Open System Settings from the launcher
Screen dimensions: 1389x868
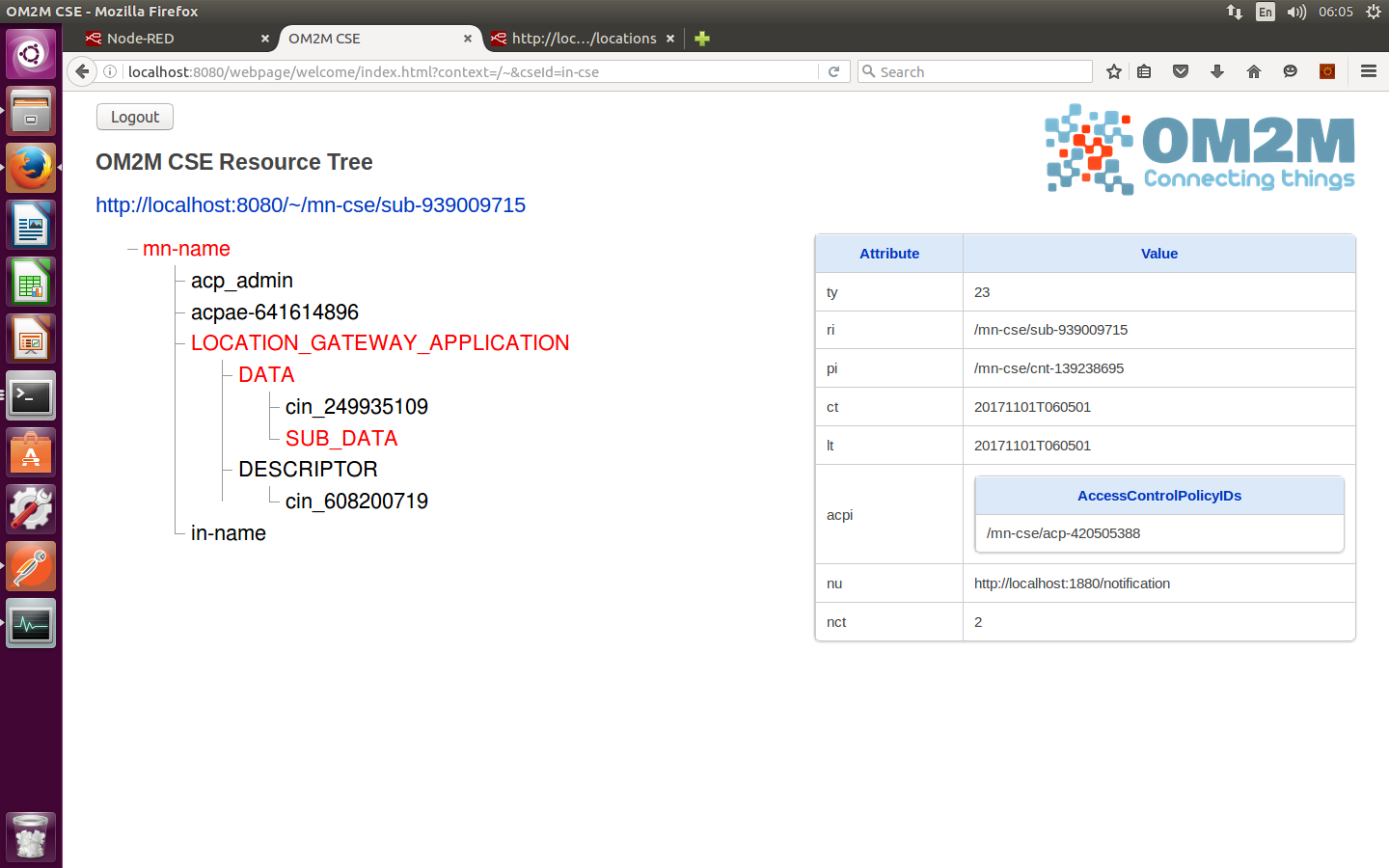(31, 509)
